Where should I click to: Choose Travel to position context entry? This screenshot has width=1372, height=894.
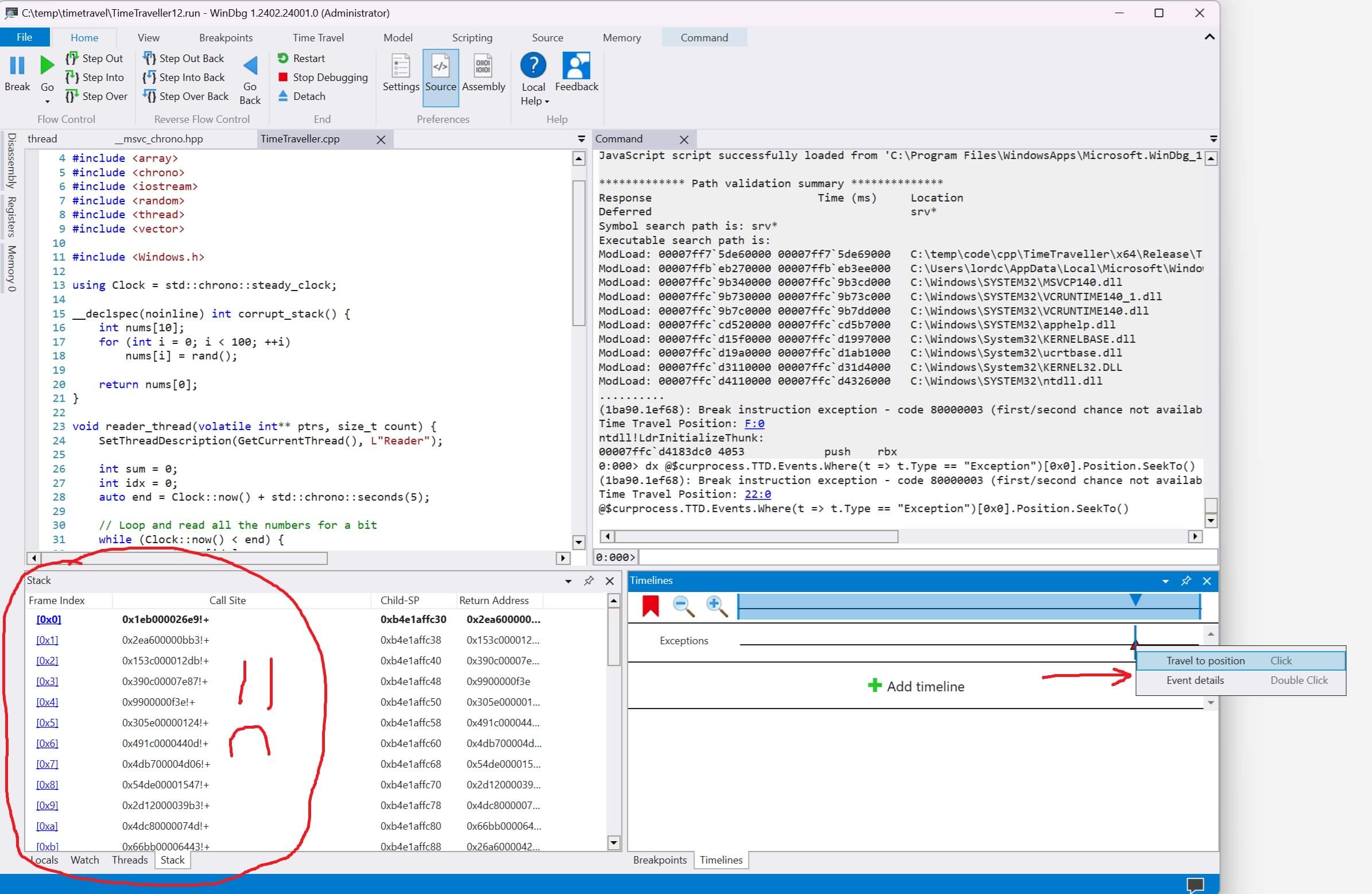tap(1205, 661)
